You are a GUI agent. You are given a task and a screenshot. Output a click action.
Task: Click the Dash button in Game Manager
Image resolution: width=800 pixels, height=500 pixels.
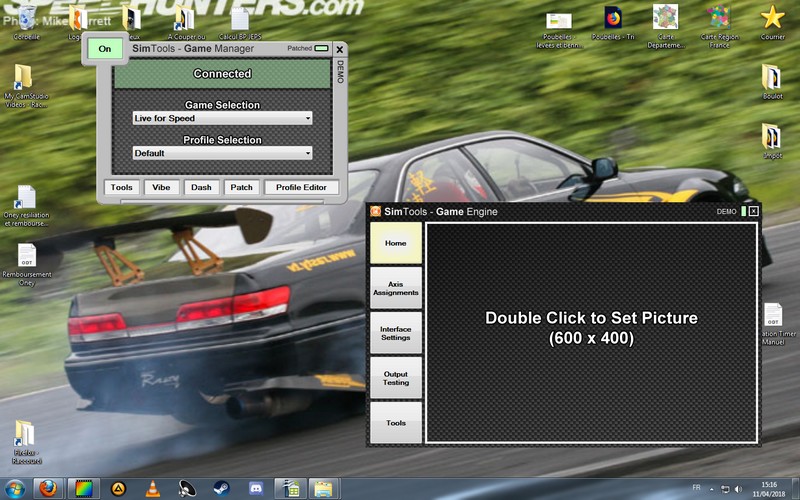[202, 187]
